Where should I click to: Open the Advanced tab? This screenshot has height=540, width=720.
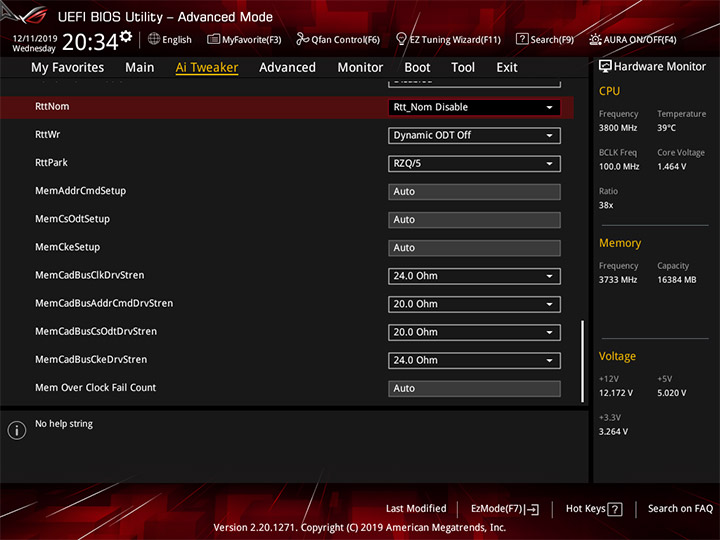click(x=287, y=68)
